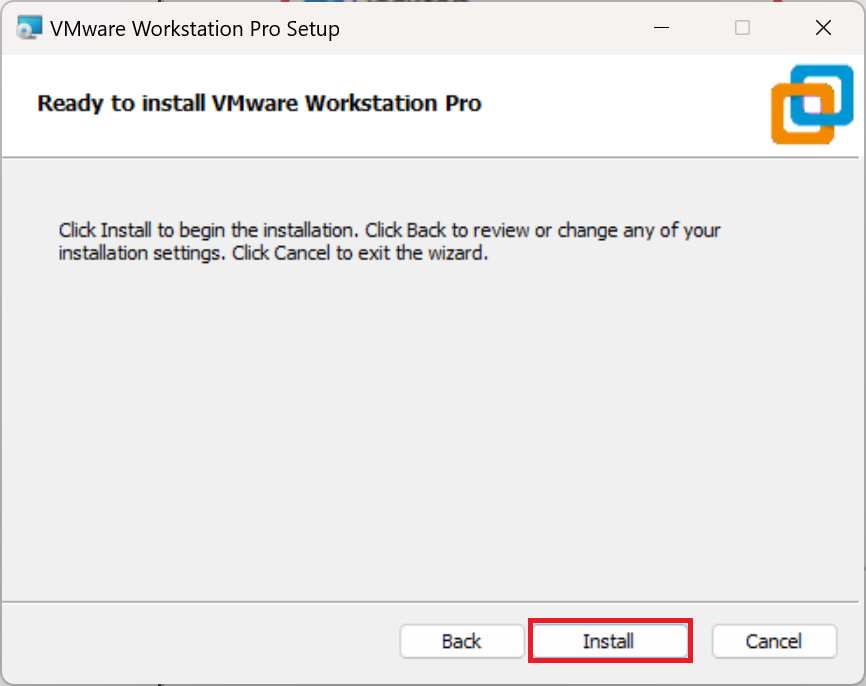The width and height of the screenshot is (866, 686).
Task: Click the Ready to install heading
Action: click(x=259, y=103)
